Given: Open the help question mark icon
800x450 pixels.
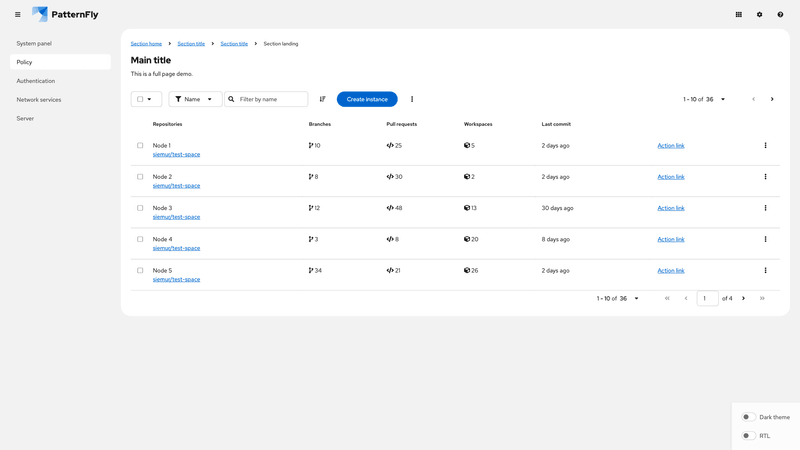Looking at the screenshot, I should [780, 15].
